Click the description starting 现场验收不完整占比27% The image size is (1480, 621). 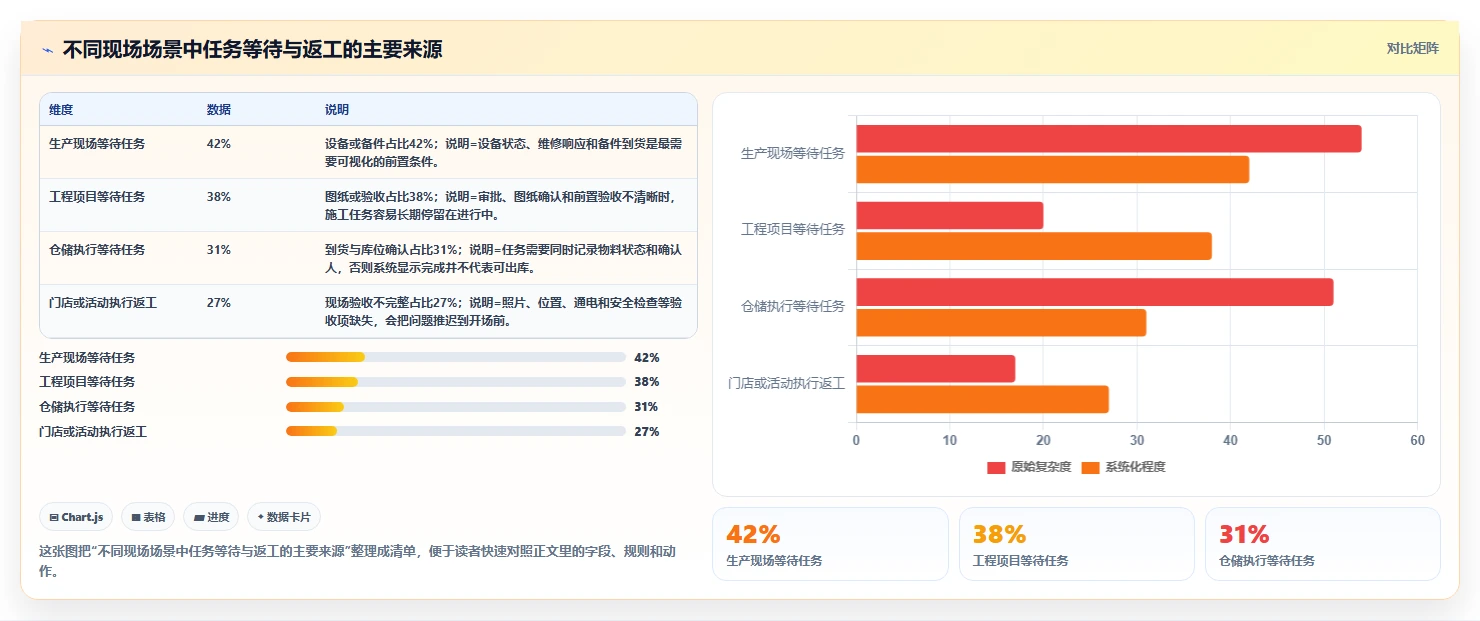[504, 311]
